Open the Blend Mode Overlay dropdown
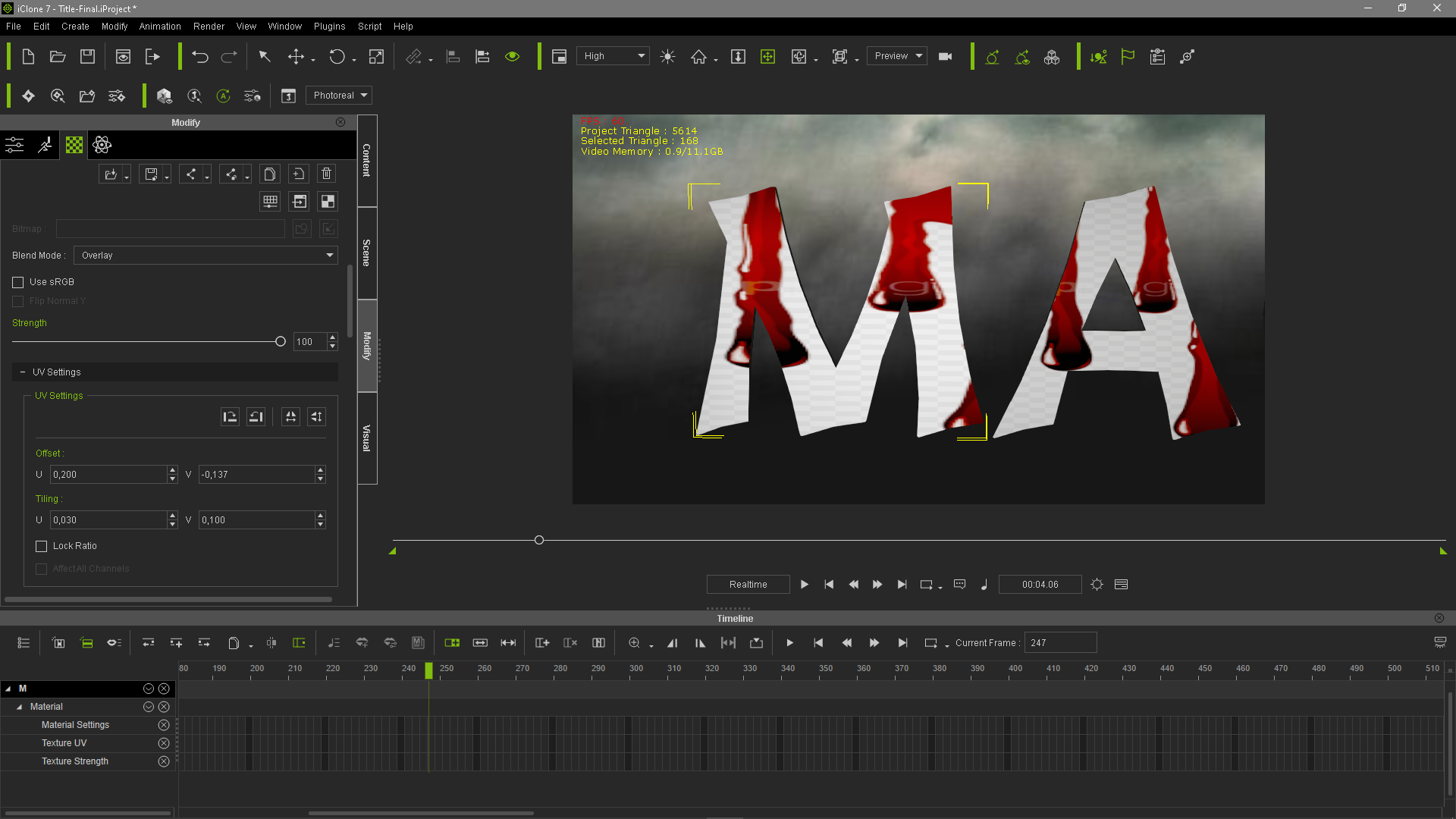This screenshot has width=1456, height=819. (x=206, y=256)
